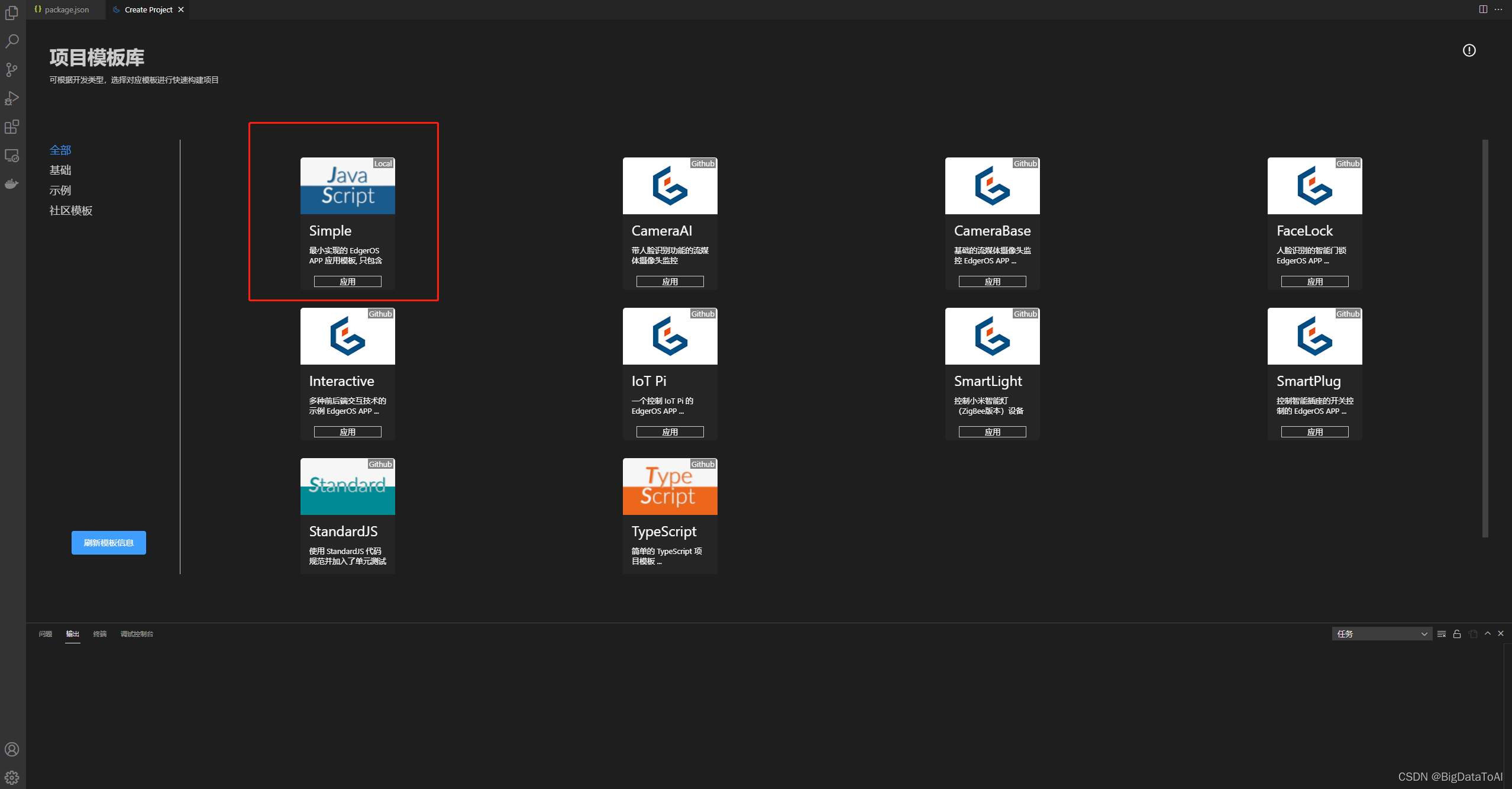Switch to the 终端 panel tab

(99, 634)
